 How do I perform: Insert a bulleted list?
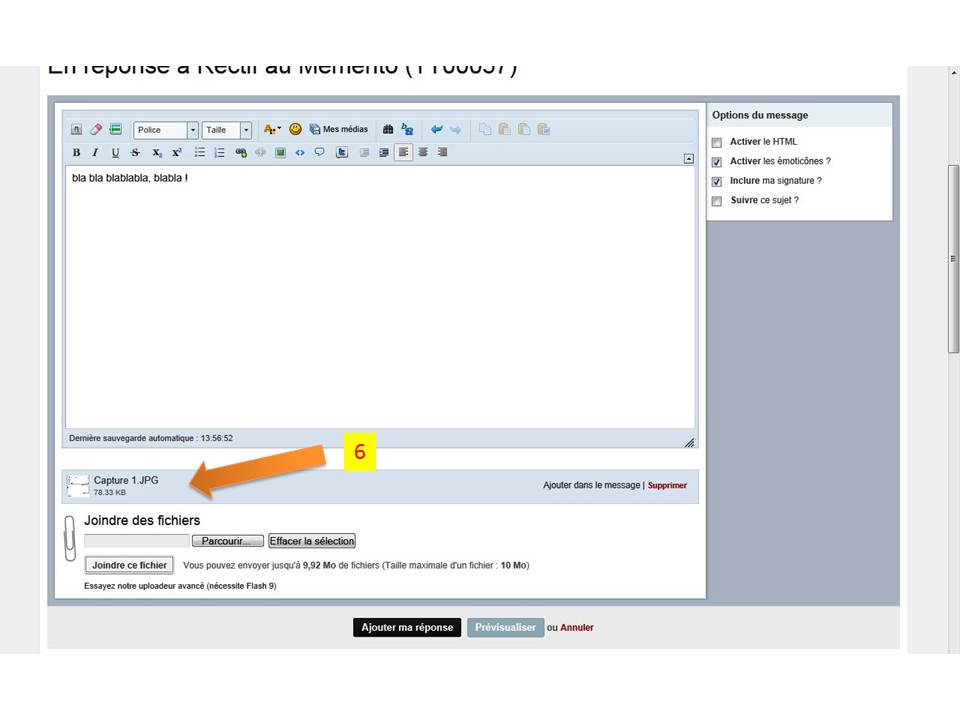200,153
